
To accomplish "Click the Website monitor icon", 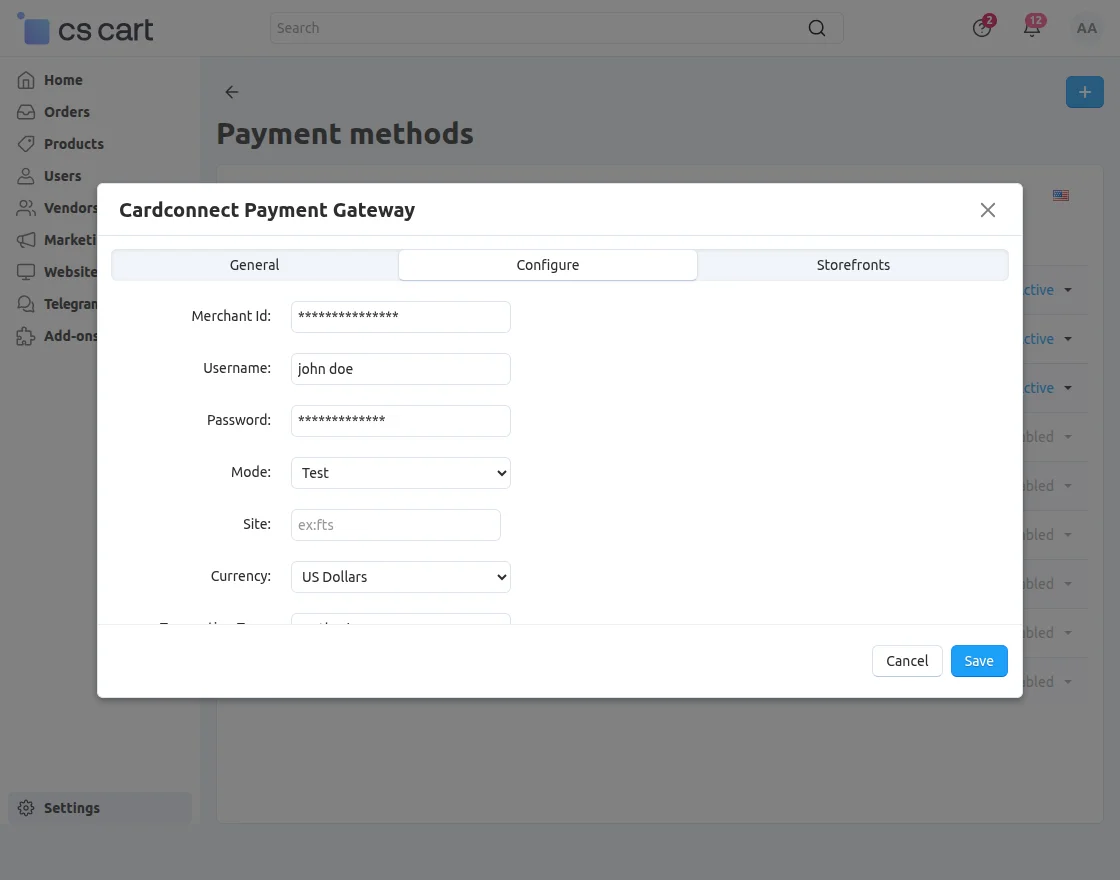I will (26, 272).
